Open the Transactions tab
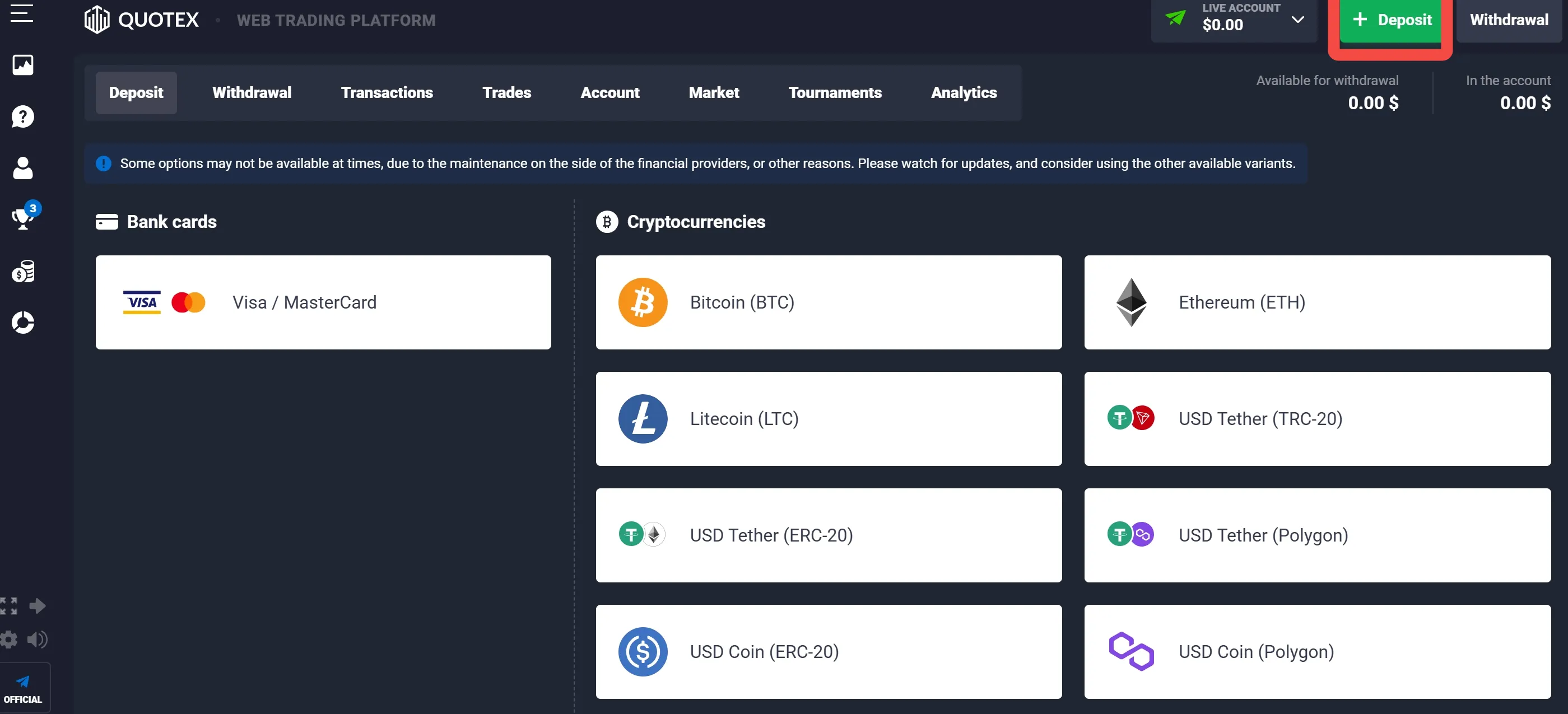The height and width of the screenshot is (714, 1568). [x=387, y=92]
